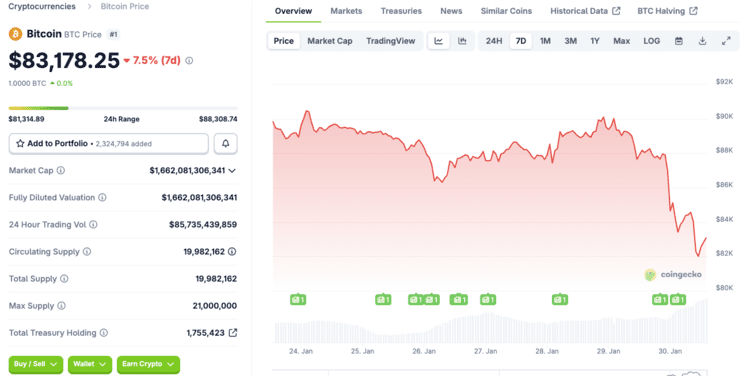
Task: Switch to the Markets tab
Action: pos(346,11)
